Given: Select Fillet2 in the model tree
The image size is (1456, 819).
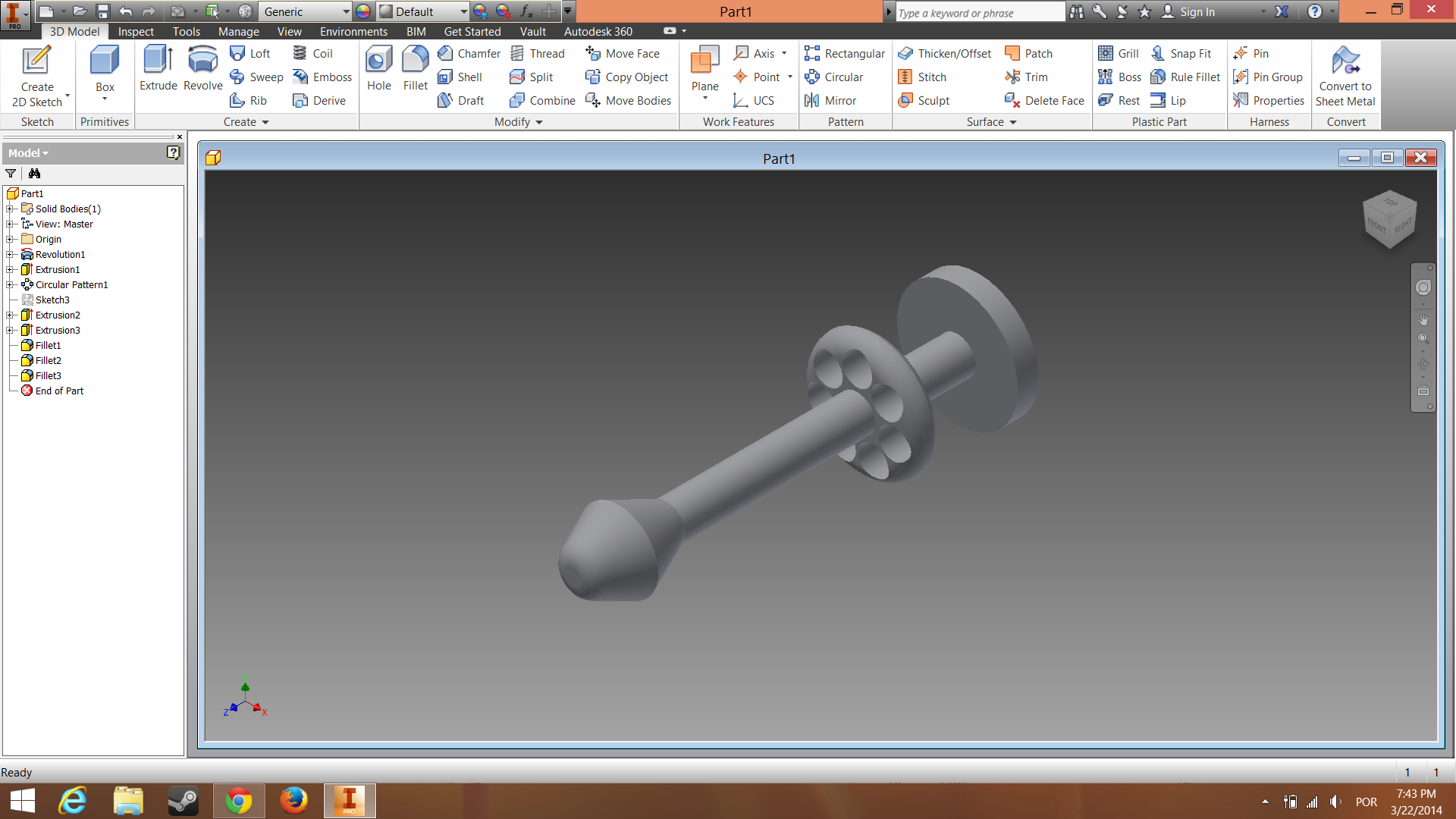Looking at the screenshot, I should 48,360.
